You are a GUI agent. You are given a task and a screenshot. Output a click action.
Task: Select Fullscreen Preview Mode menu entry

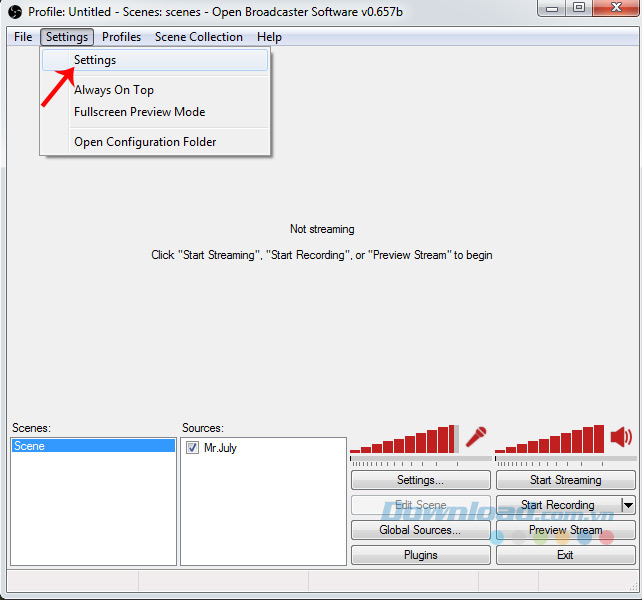(139, 112)
